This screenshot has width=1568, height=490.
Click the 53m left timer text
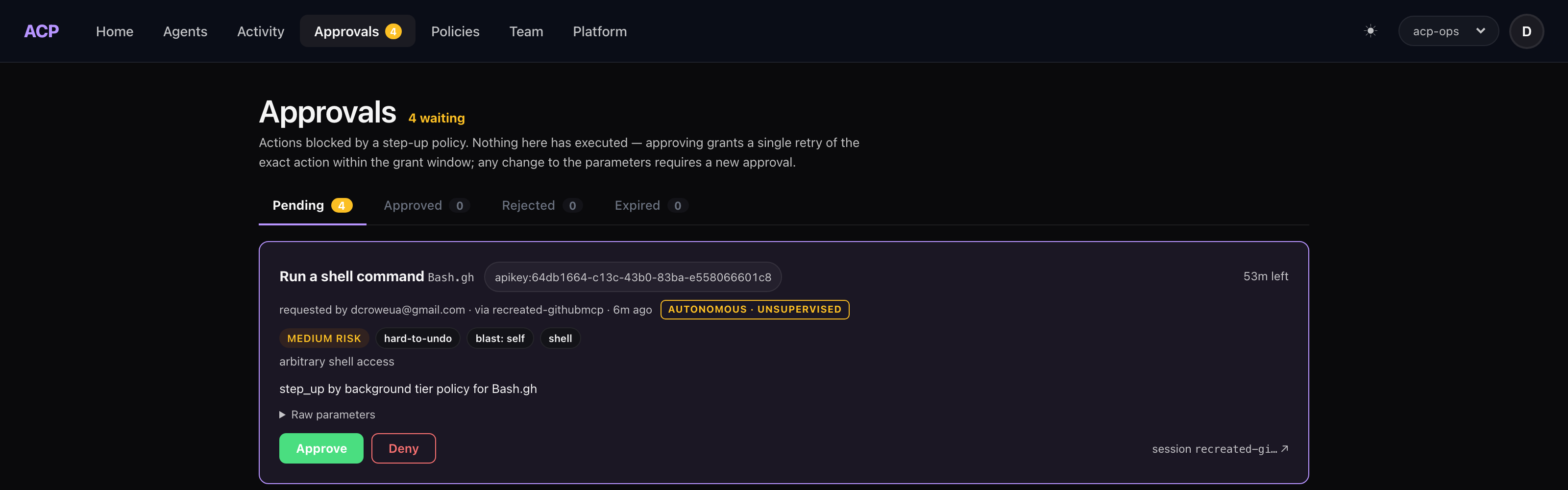point(1266,276)
